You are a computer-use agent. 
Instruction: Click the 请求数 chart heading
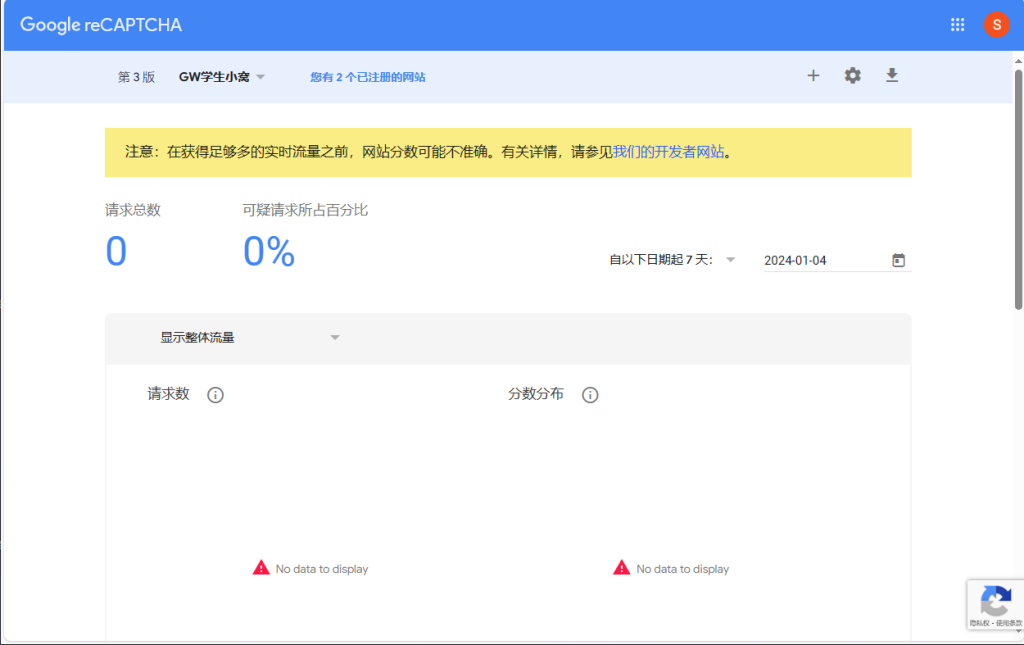coord(168,394)
